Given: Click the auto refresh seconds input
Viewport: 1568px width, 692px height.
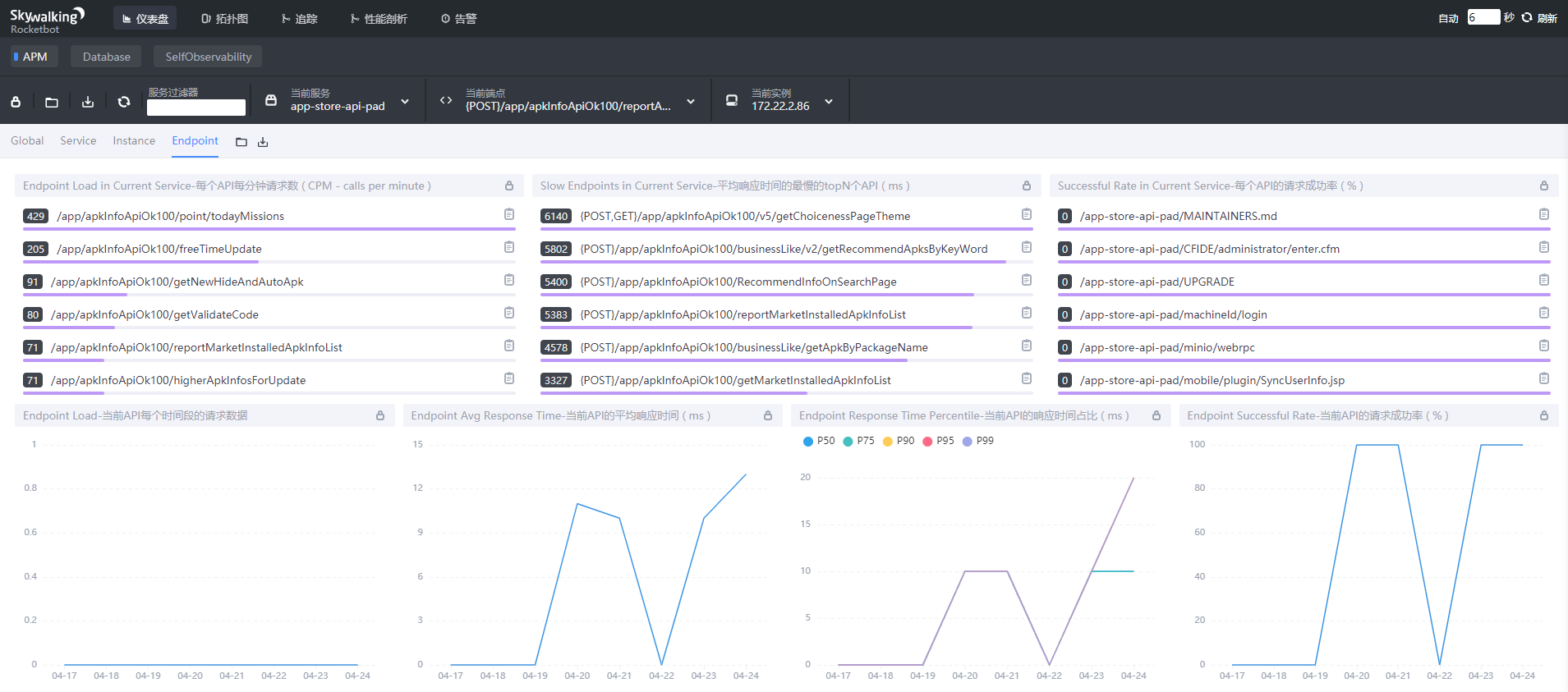Looking at the screenshot, I should click(1483, 17).
